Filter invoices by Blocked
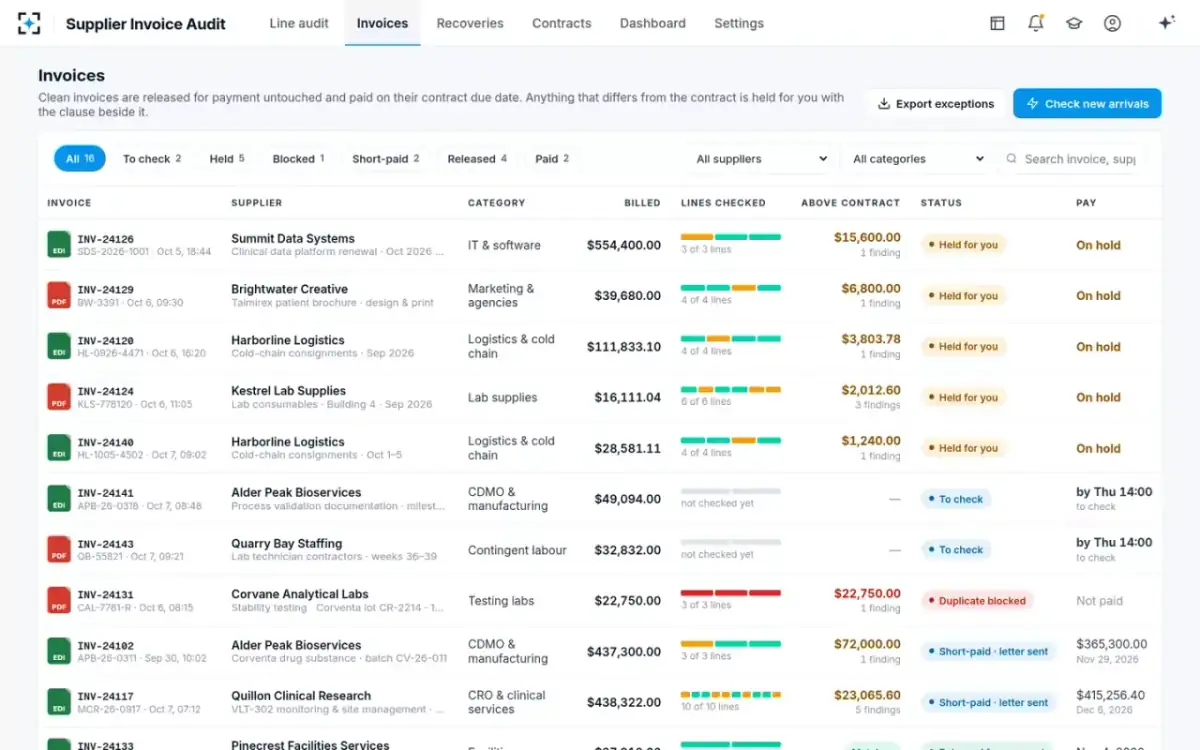1200x750 pixels. tap(298, 159)
